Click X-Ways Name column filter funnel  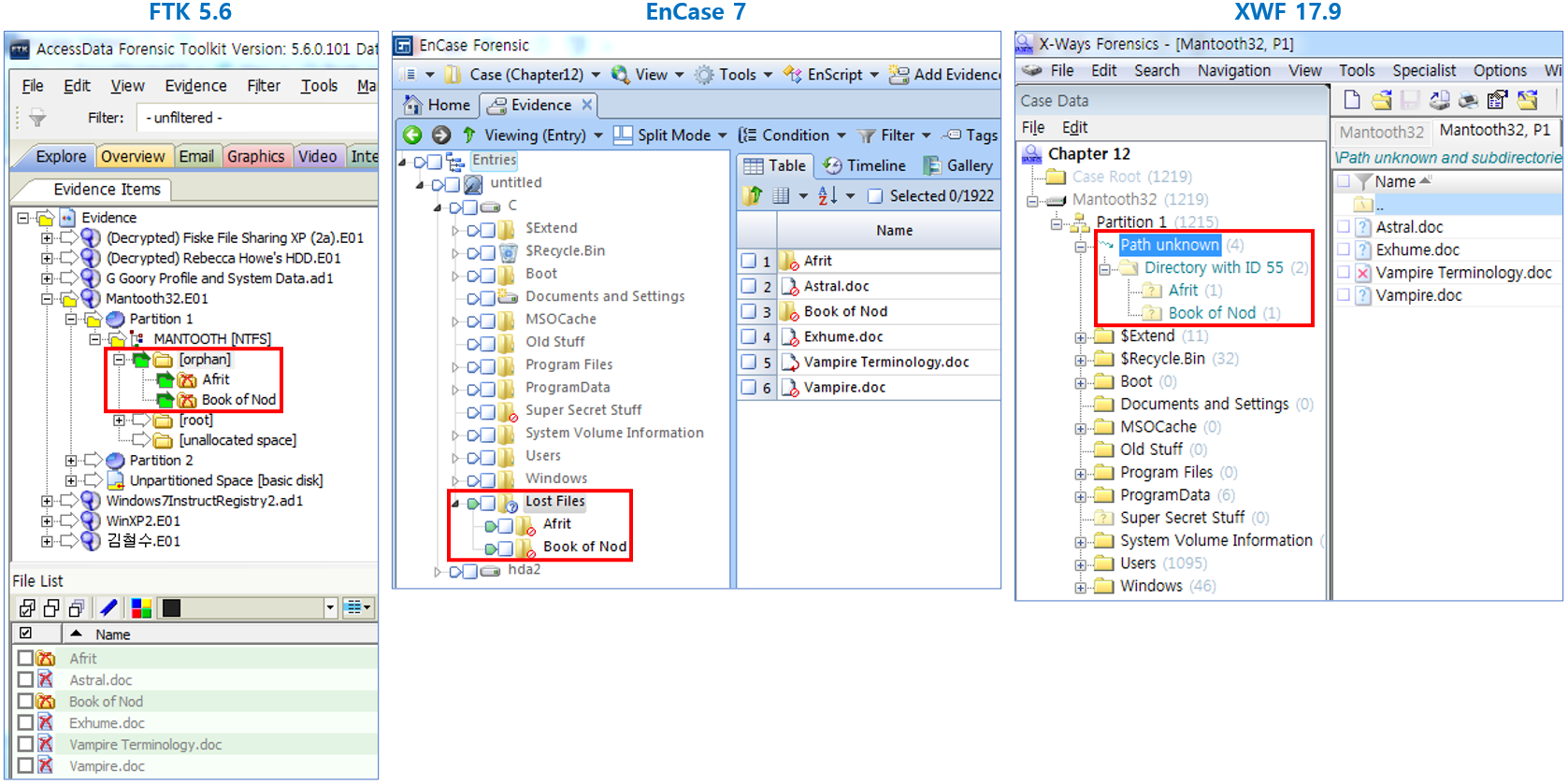(1363, 181)
